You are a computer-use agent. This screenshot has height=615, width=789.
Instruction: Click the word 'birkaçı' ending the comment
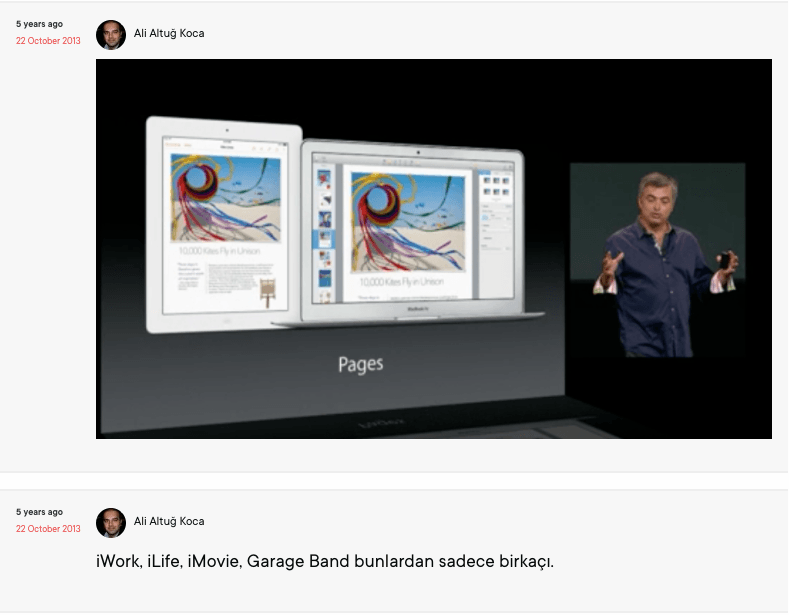(x=521, y=561)
